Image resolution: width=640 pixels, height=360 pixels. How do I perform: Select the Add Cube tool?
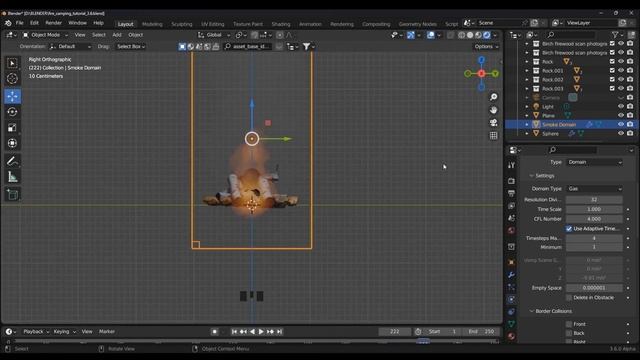12,195
